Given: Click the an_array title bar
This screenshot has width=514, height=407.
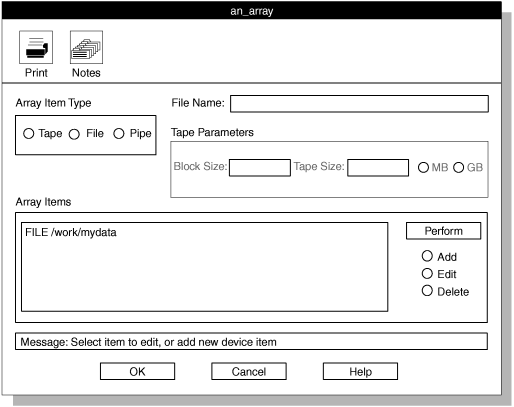Looking at the screenshot, I should point(252,11).
